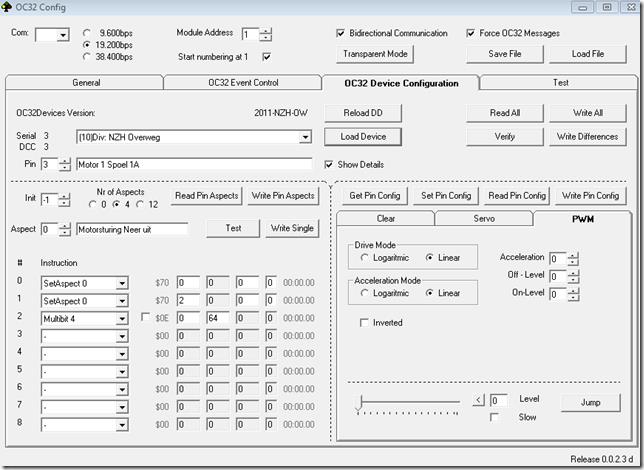This screenshot has height=470, width=644.
Task: Enable the Inverted checkbox
Action: 365,323
